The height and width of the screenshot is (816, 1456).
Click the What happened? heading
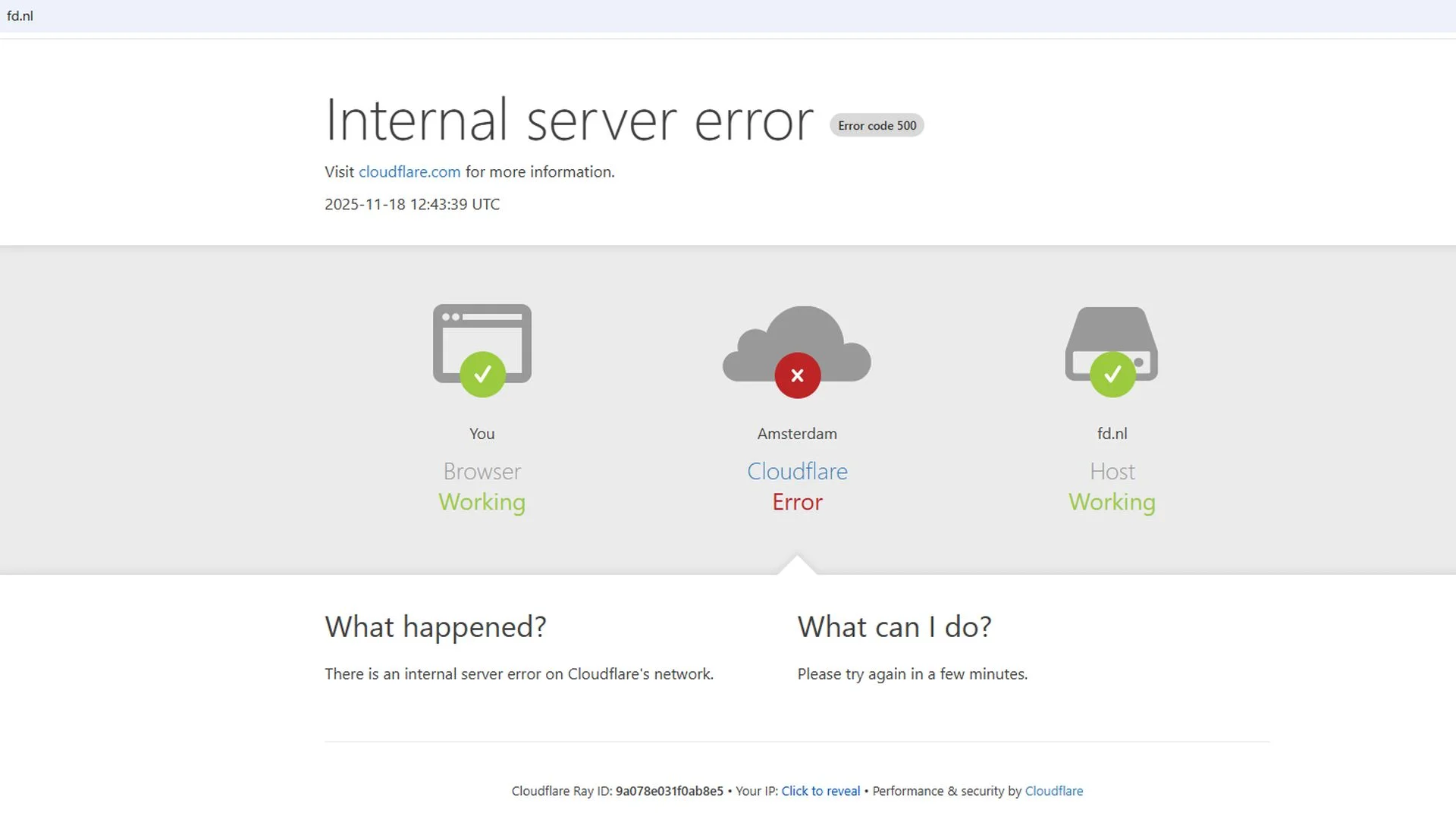435,627
